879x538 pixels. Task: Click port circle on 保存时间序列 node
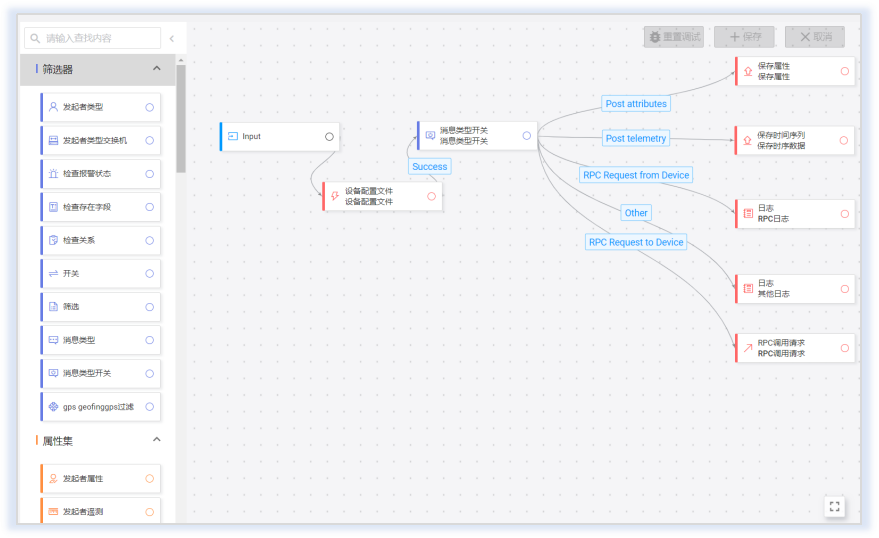[x=844, y=140]
